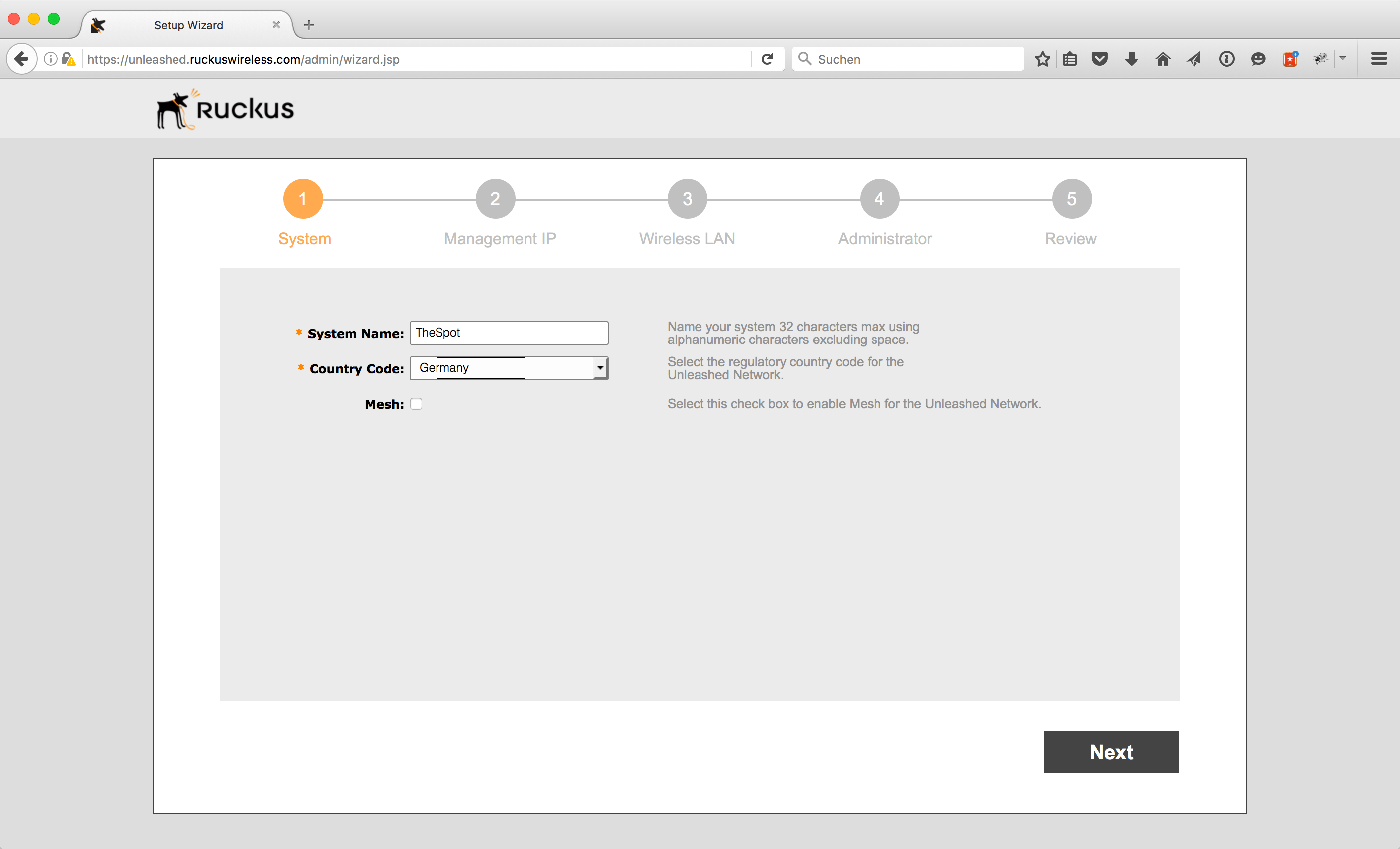Open the downloads arrow icon
The width and height of the screenshot is (1400, 849).
[1131, 59]
